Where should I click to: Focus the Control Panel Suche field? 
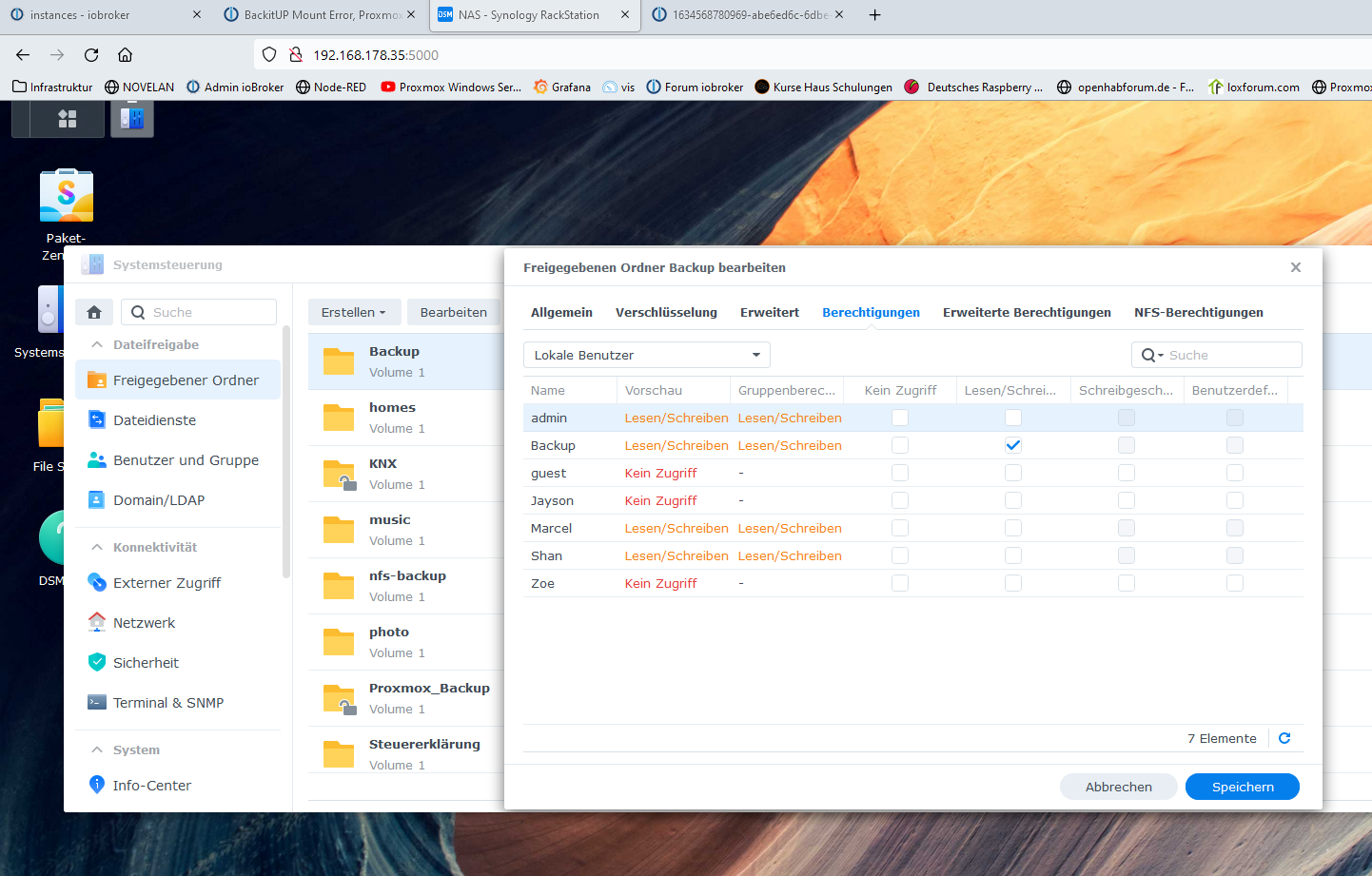click(200, 312)
